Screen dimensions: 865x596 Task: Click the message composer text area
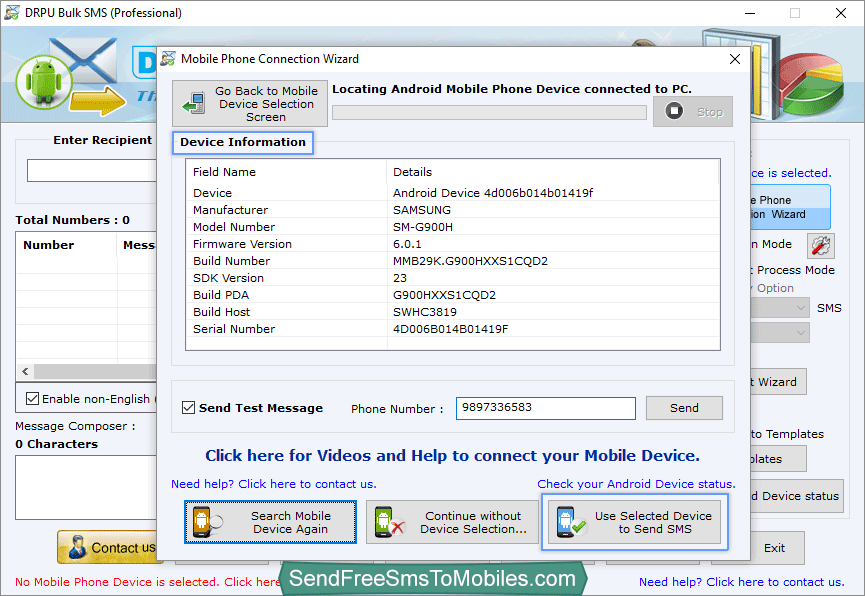(86, 487)
